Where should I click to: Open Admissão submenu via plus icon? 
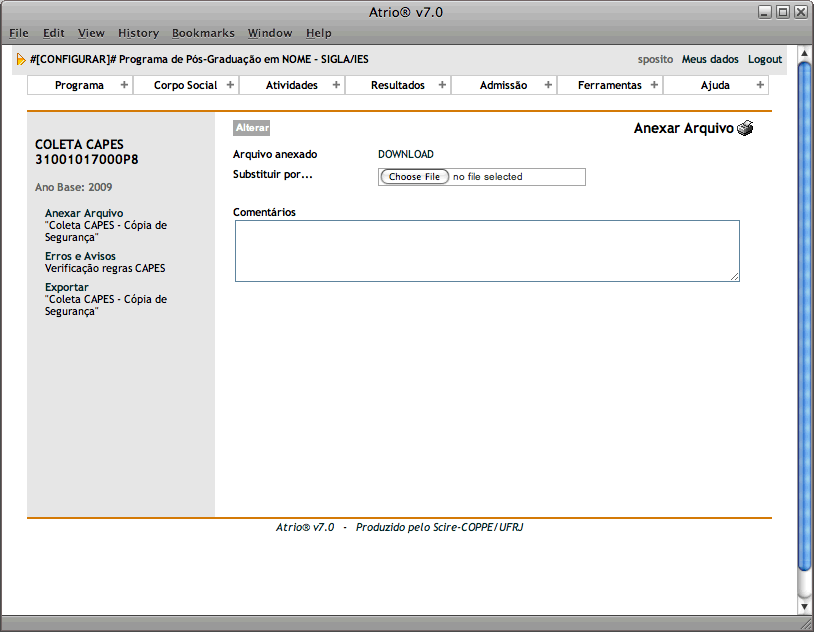[548, 85]
